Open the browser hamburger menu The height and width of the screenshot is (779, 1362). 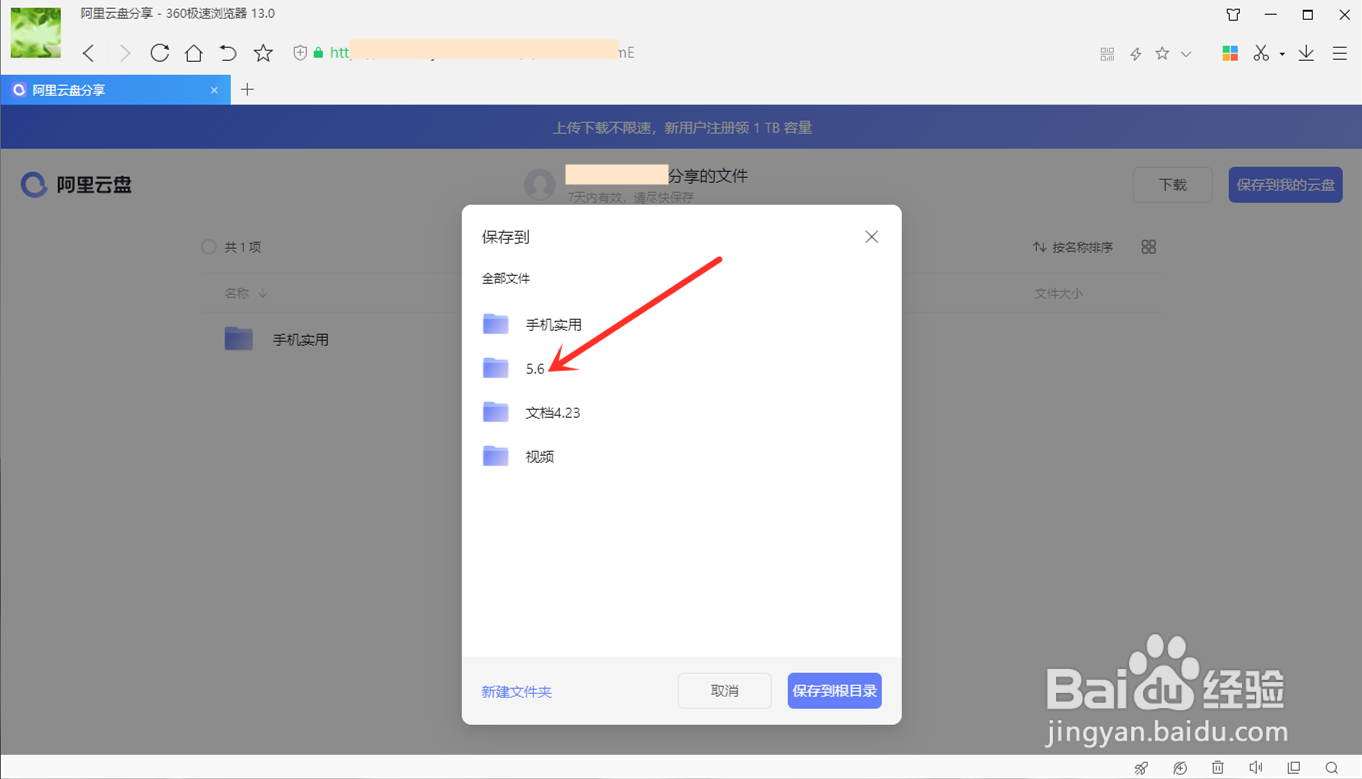coord(1340,53)
